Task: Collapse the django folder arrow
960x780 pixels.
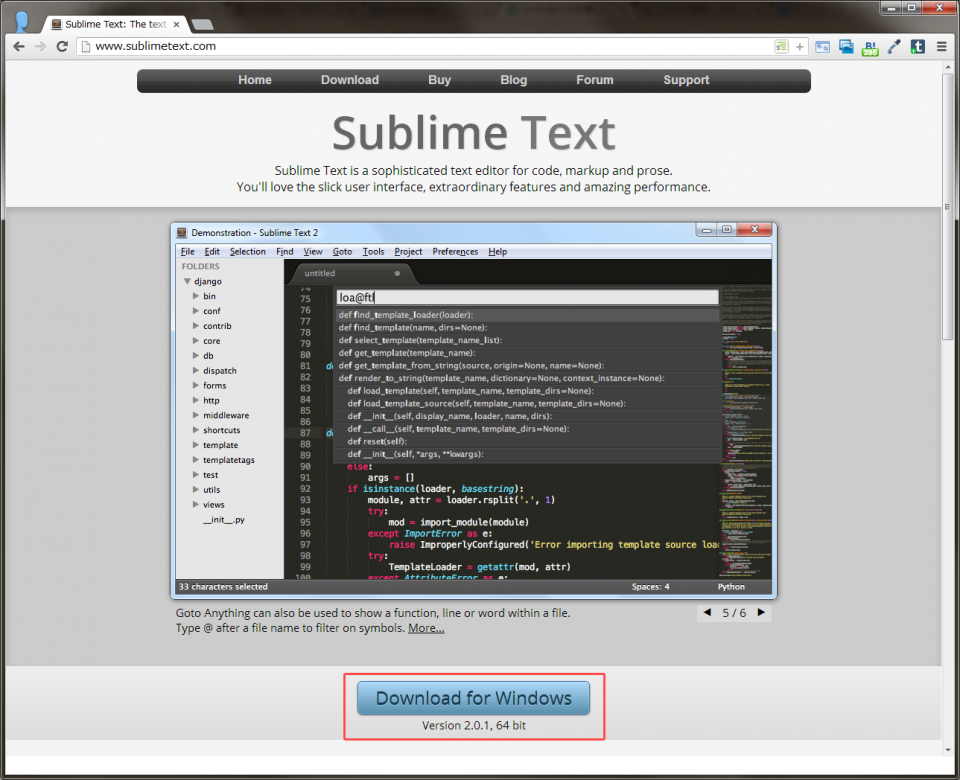Action: tap(187, 281)
